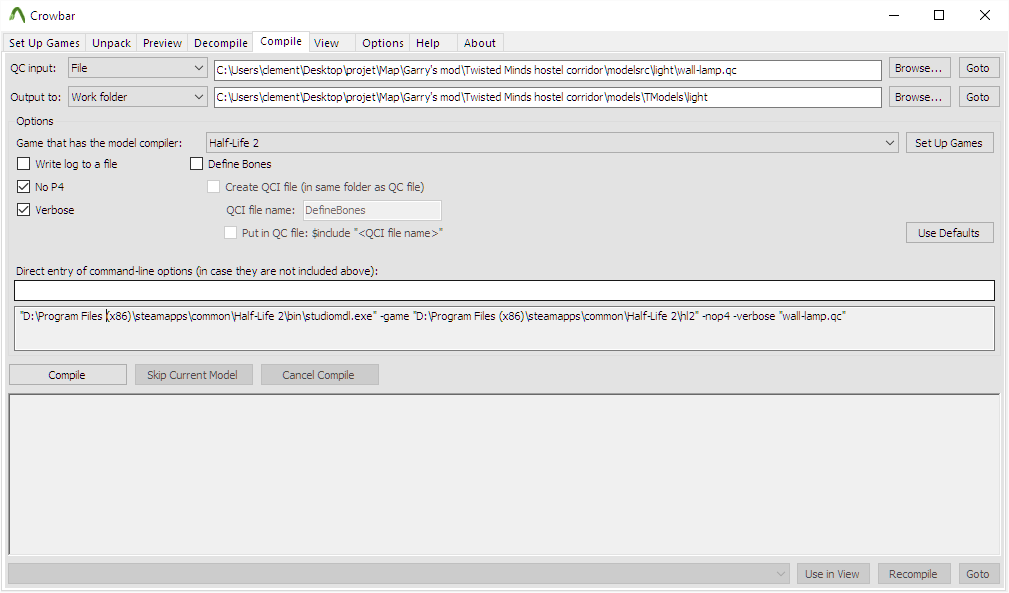Image resolution: width=1009 pixels, height=593 pixels.
Task: Click Skip Current Model button
Action: 193,375
